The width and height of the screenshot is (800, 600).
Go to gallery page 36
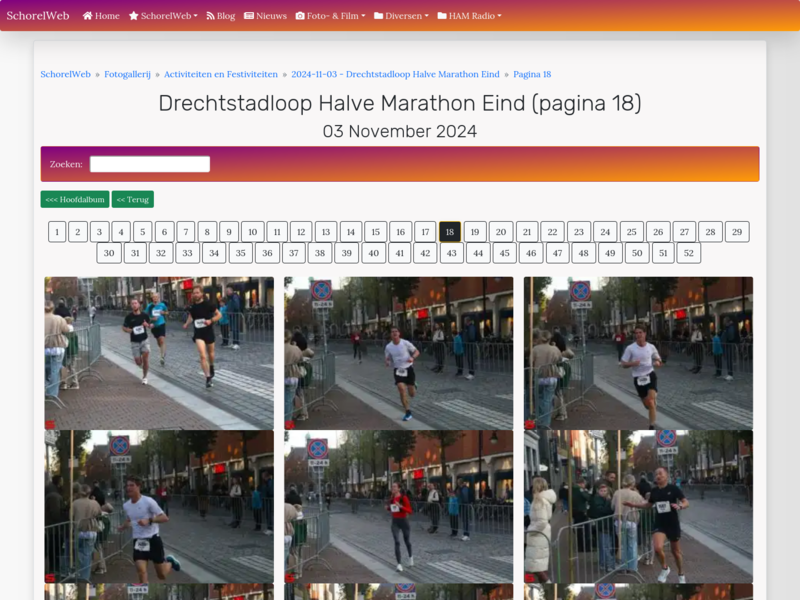[x=267, y=253]
